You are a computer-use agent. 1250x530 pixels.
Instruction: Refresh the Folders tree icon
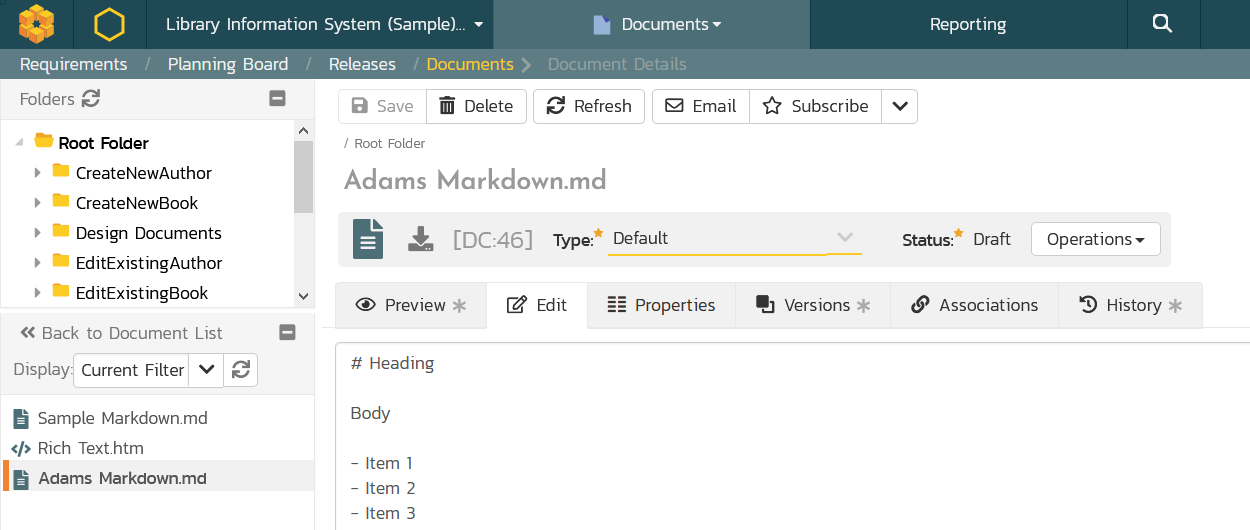click(x=91, y=99)
